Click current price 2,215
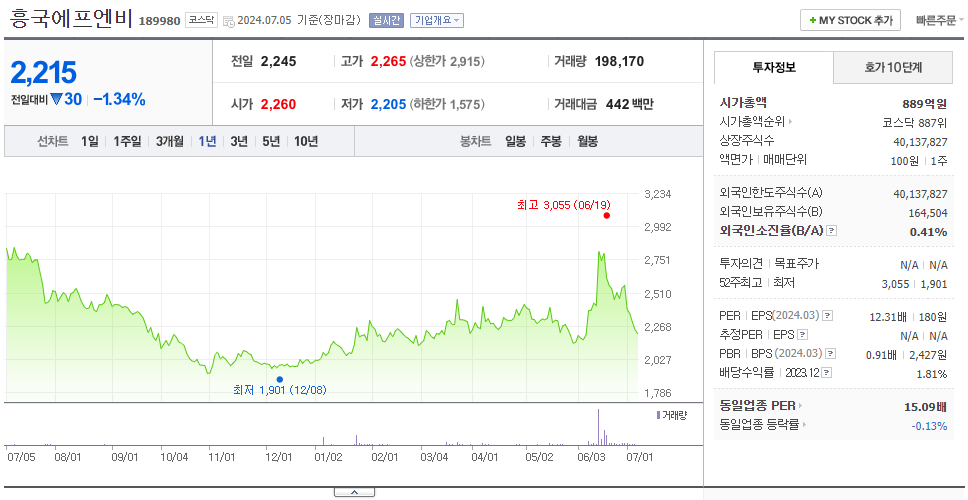The height and width of the screenshot is (500, 968). click(43, 73)
